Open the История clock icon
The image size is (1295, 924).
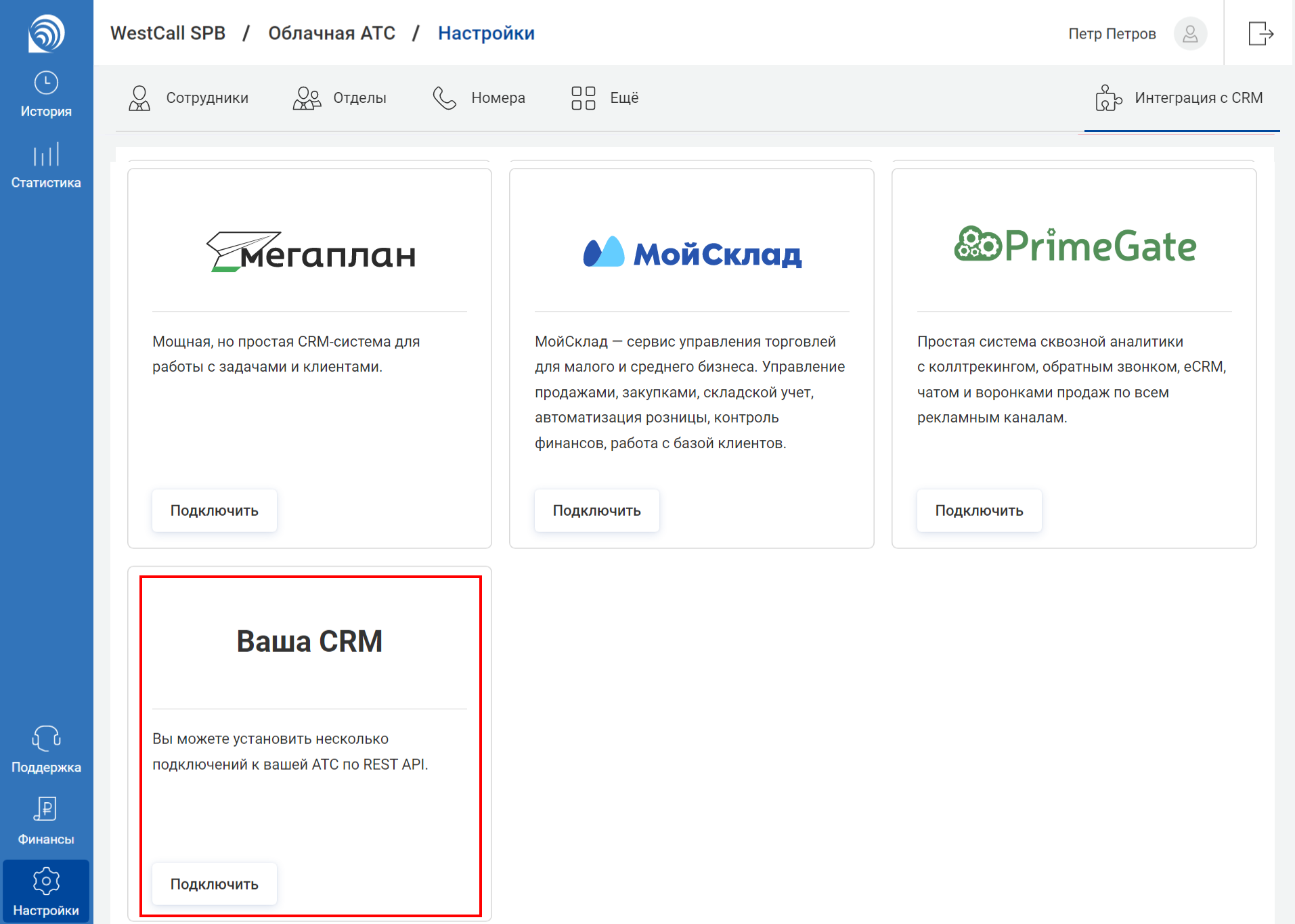[46, 83]
